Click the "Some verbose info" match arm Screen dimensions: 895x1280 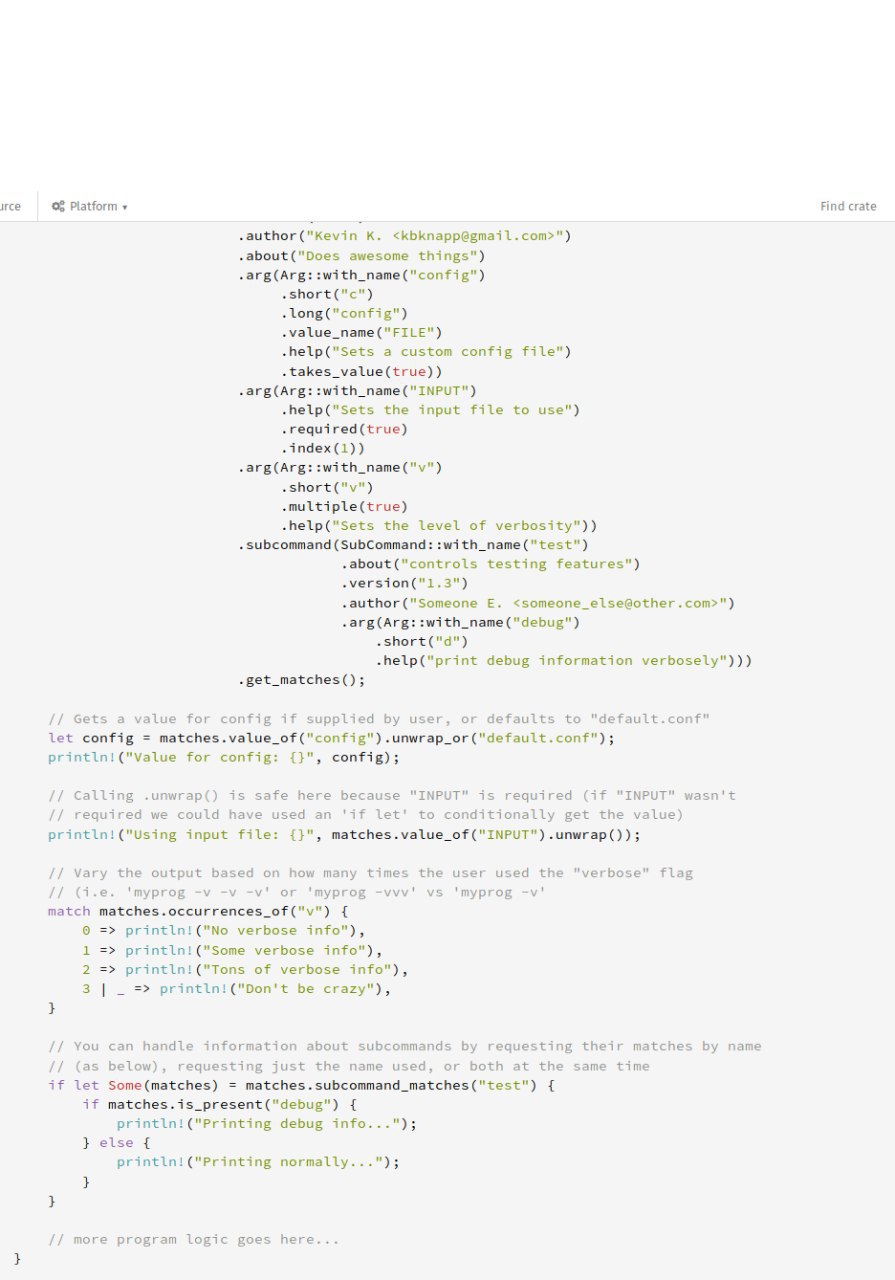[x=232, y=950]
